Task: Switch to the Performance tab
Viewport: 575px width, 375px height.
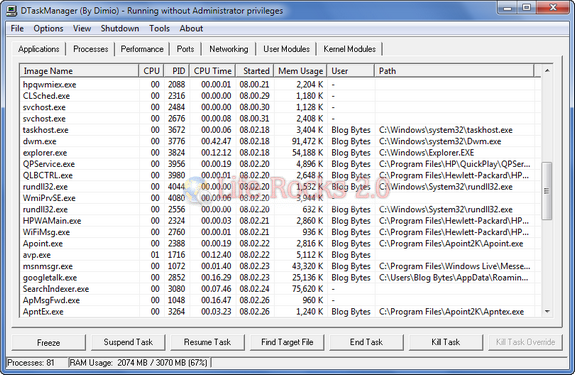Action: [142, 49]
